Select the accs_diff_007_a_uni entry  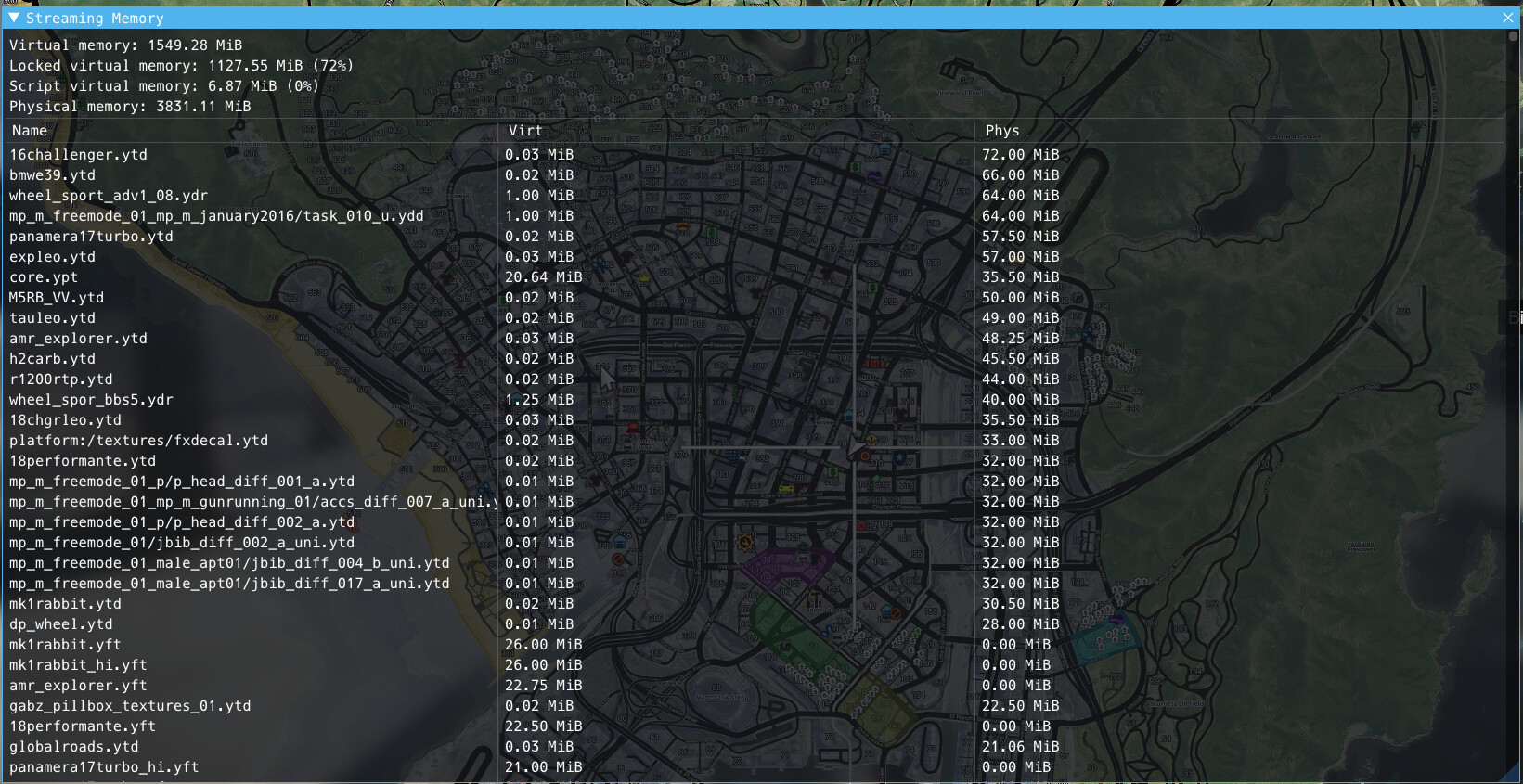pyautogui.click(x=253, y=502)
